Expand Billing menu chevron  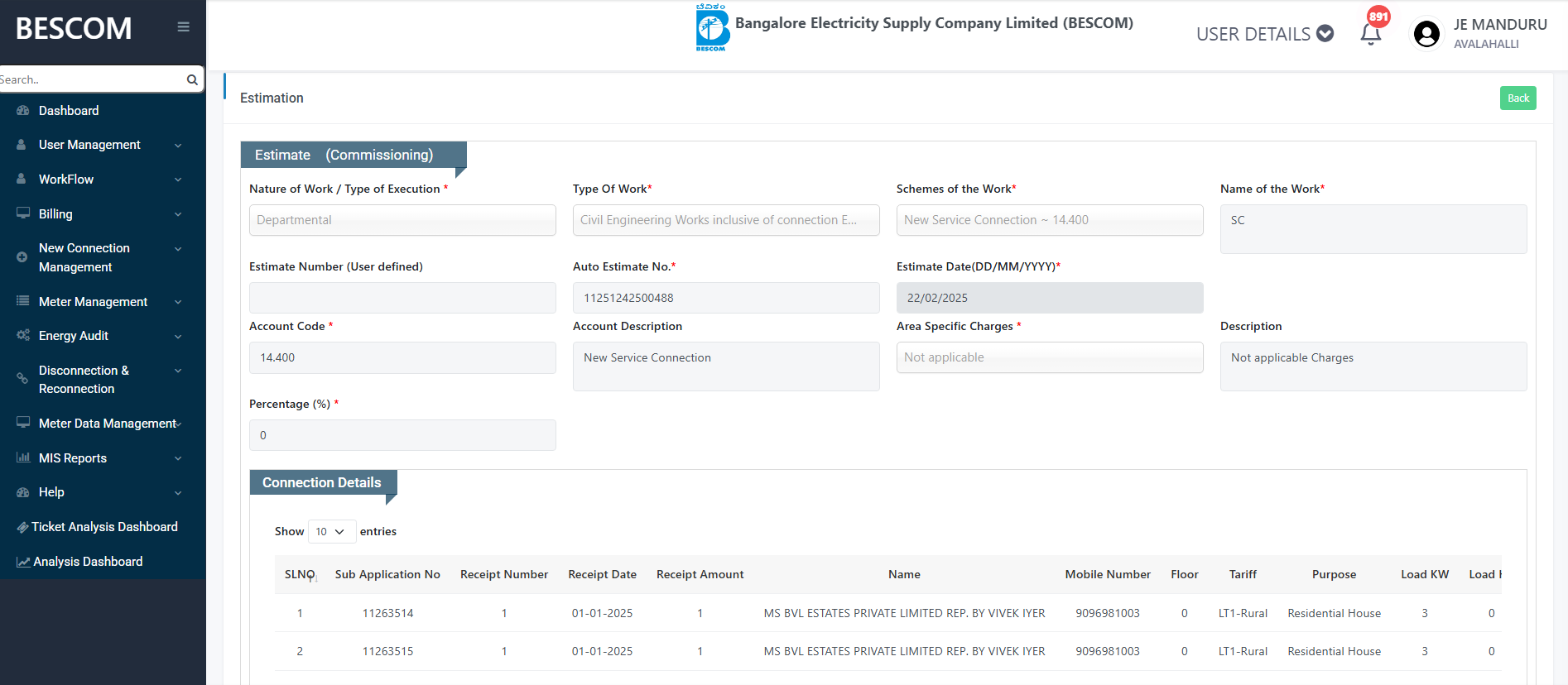[178, 214]
